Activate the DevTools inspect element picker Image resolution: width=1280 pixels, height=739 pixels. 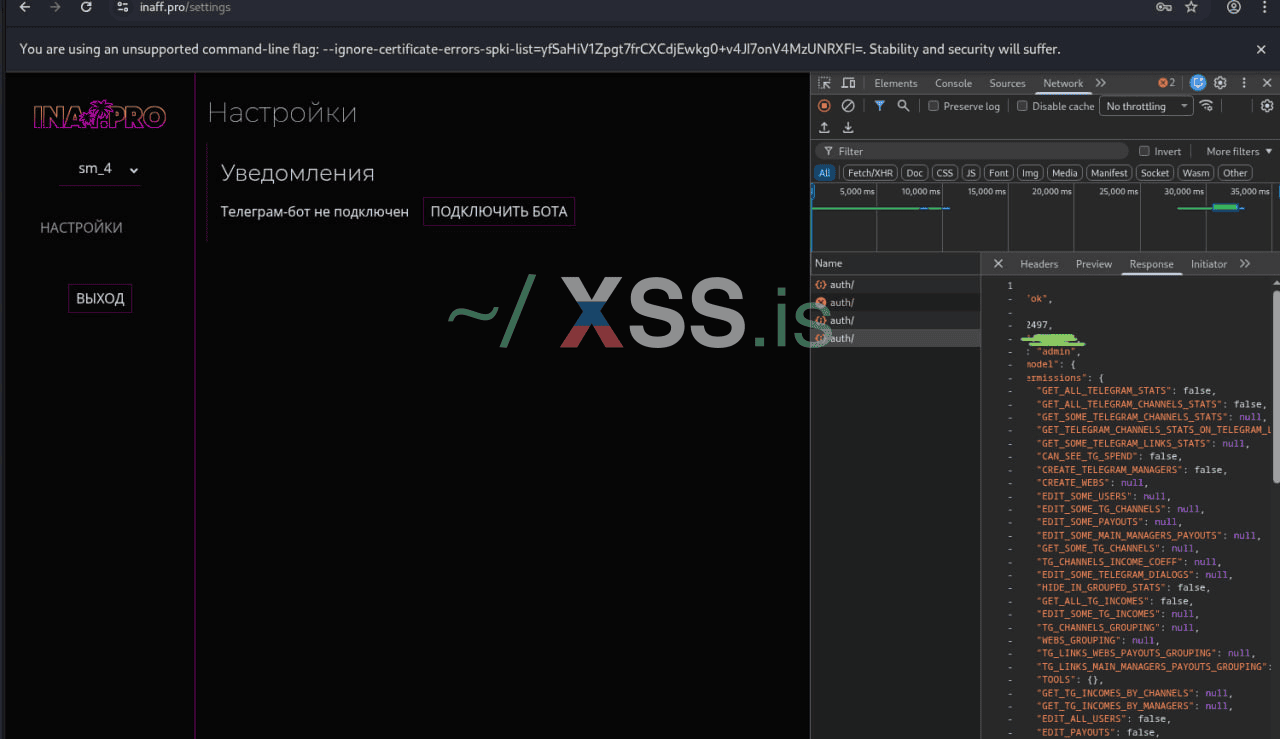click(824, 83)
